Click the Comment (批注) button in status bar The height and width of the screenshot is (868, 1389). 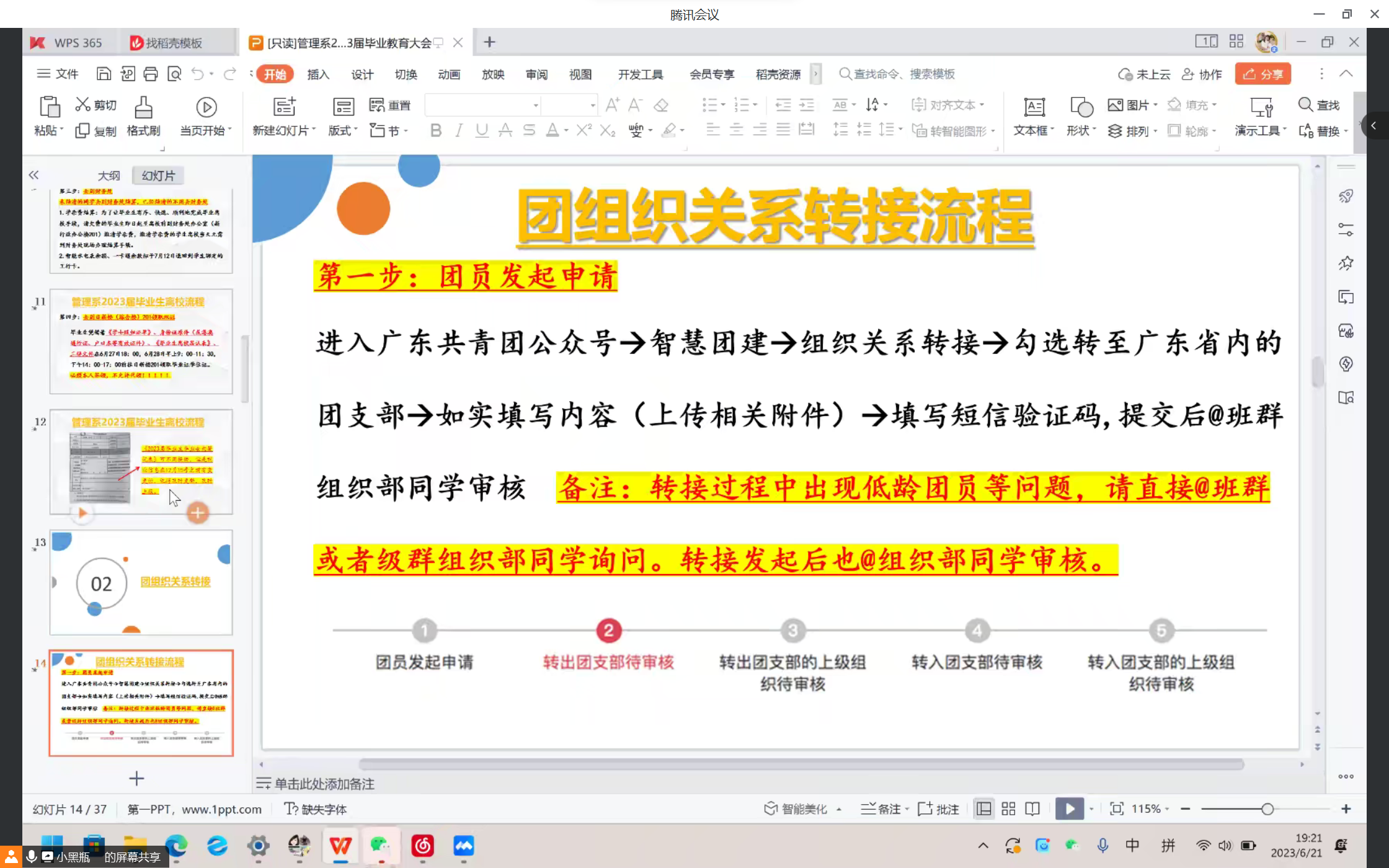point(939,808)
